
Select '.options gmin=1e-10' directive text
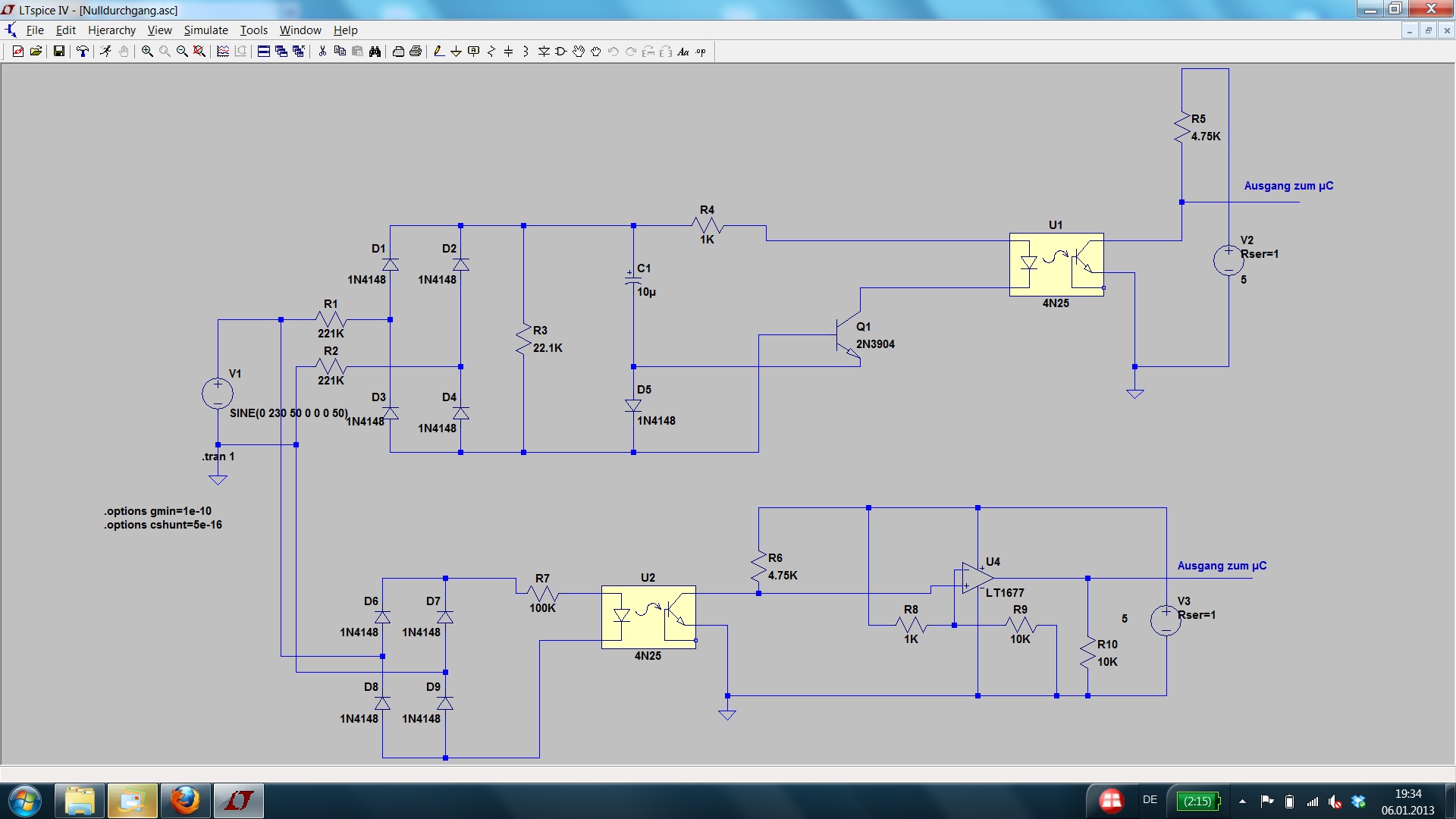click(158, 511)
